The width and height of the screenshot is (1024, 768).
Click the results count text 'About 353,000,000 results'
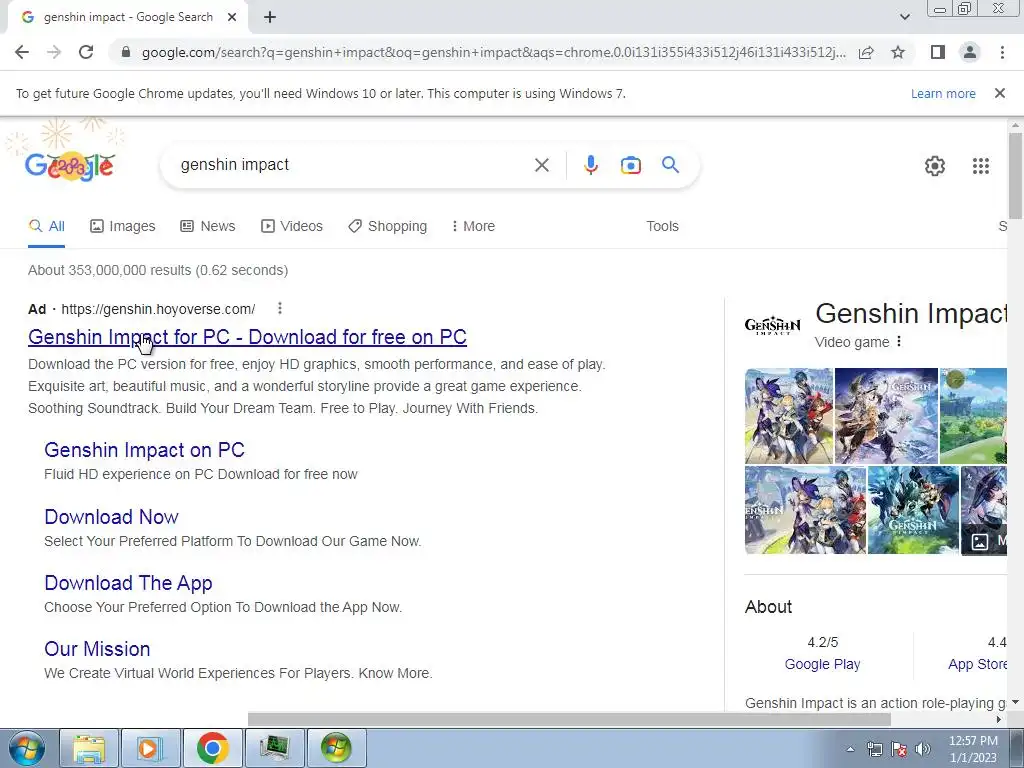(x=110, y=270)
